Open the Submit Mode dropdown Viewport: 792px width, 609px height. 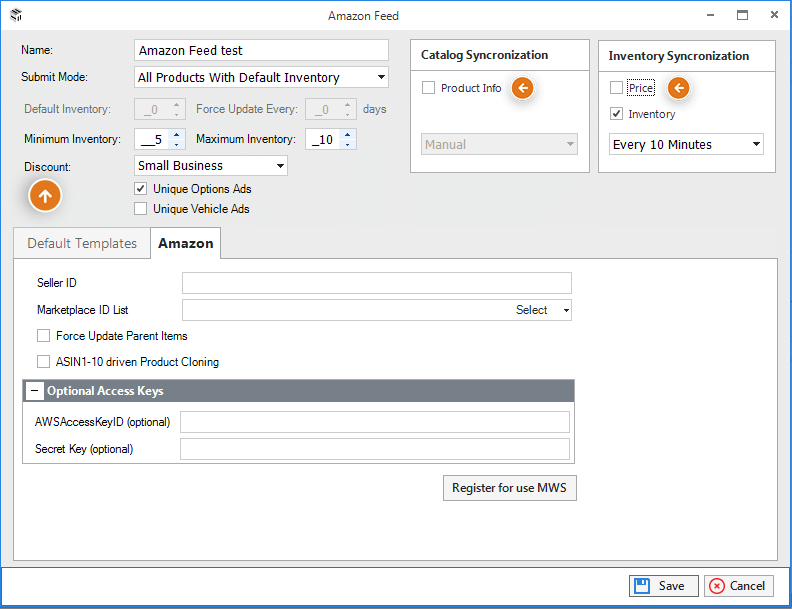point(381,77)
